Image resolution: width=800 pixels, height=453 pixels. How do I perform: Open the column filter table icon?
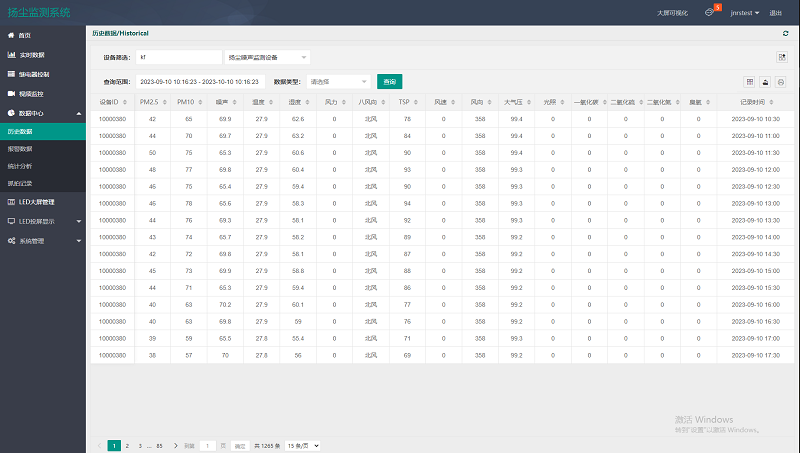[x=751, y=81]
